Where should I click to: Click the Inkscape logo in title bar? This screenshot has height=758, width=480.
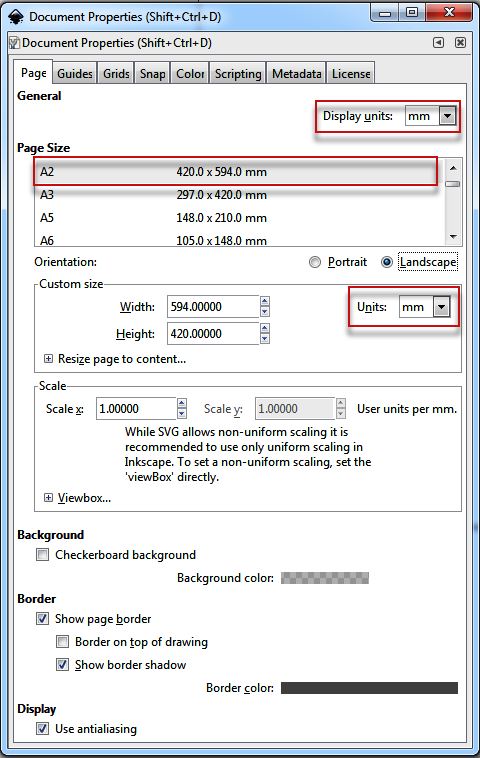[16, 16]
